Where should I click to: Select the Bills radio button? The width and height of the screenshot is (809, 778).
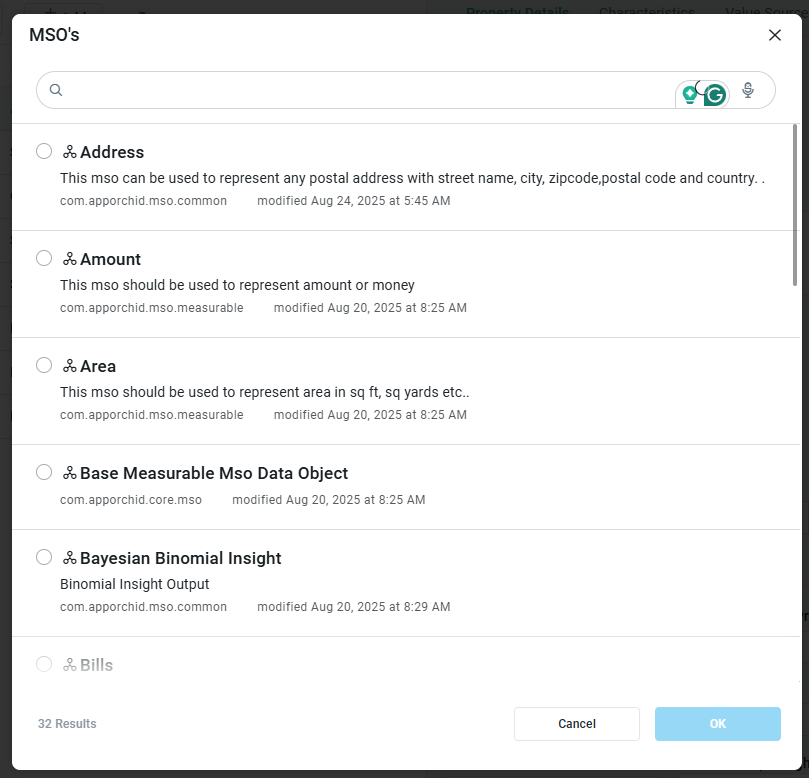pos(44,664)
